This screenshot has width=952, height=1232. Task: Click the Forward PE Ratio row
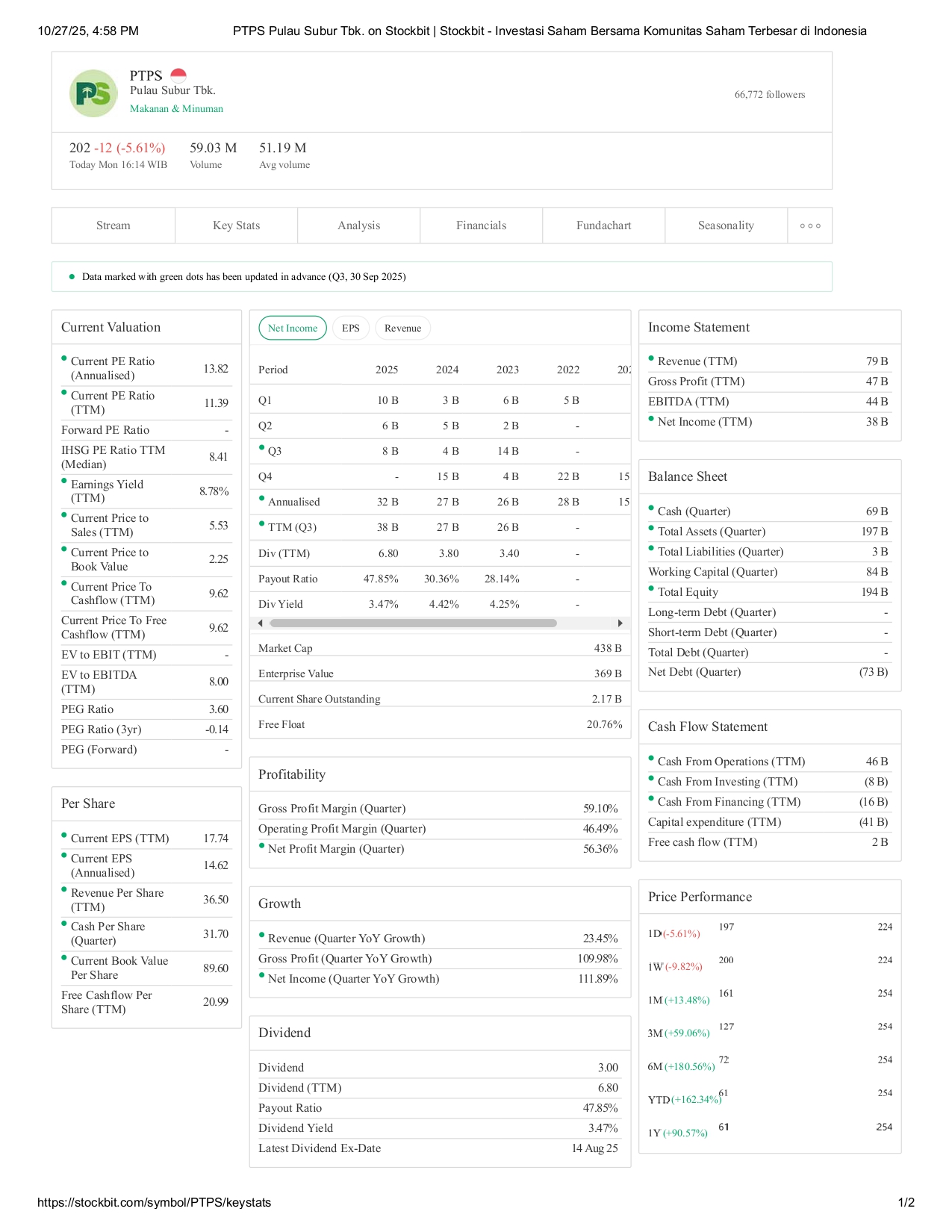click(146, 430)
